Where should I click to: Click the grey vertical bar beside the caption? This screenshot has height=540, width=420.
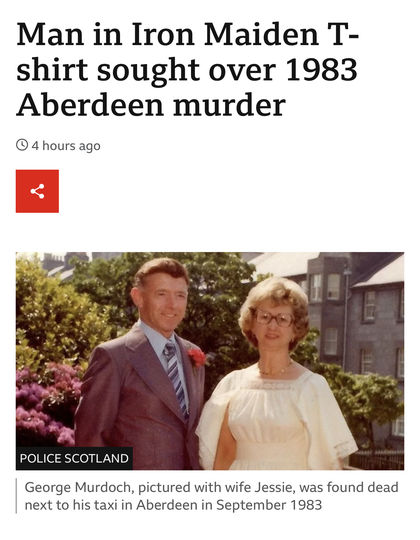pyautogui.click(x=17, y=496)
